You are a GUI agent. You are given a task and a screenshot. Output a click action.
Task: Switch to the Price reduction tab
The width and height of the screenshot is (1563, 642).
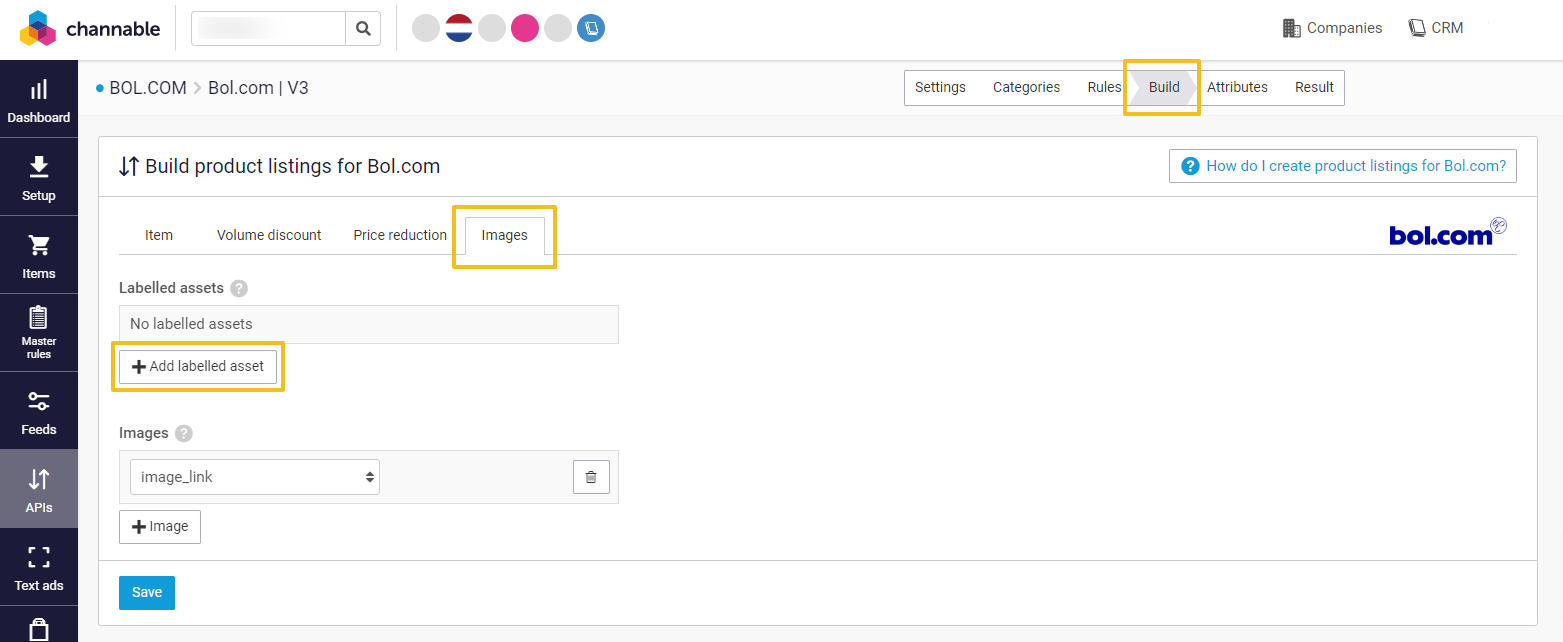pos(400,235)
